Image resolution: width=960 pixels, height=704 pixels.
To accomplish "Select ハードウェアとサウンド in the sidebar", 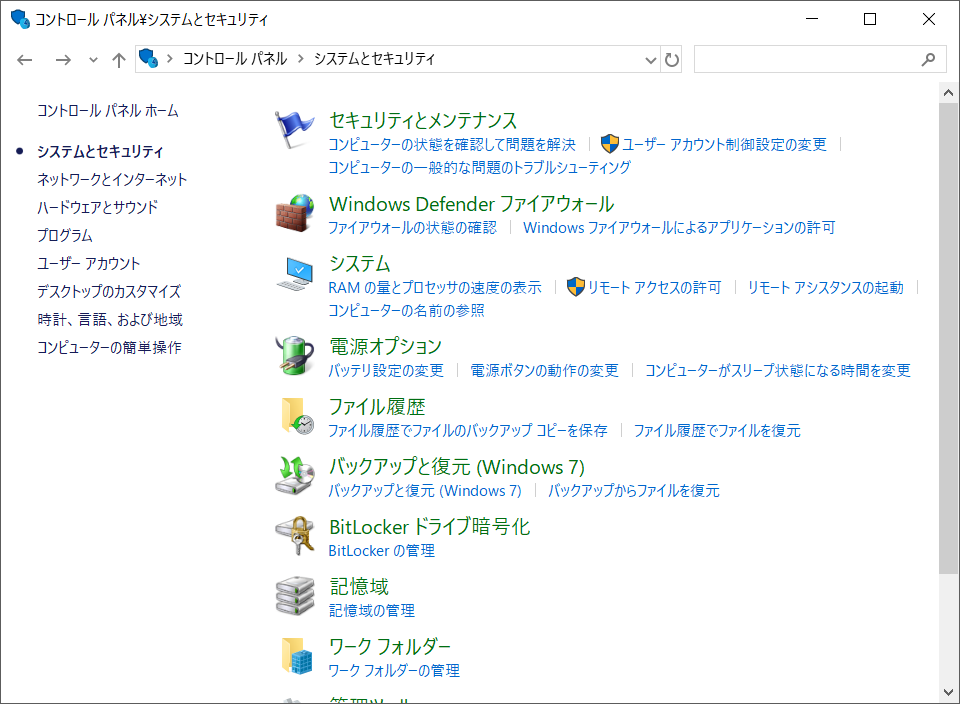I will pos(97,208).
